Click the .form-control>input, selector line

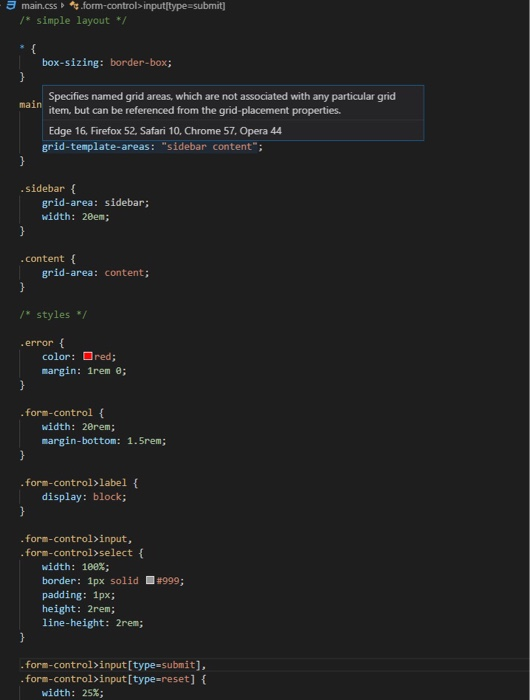pos(76,539)
